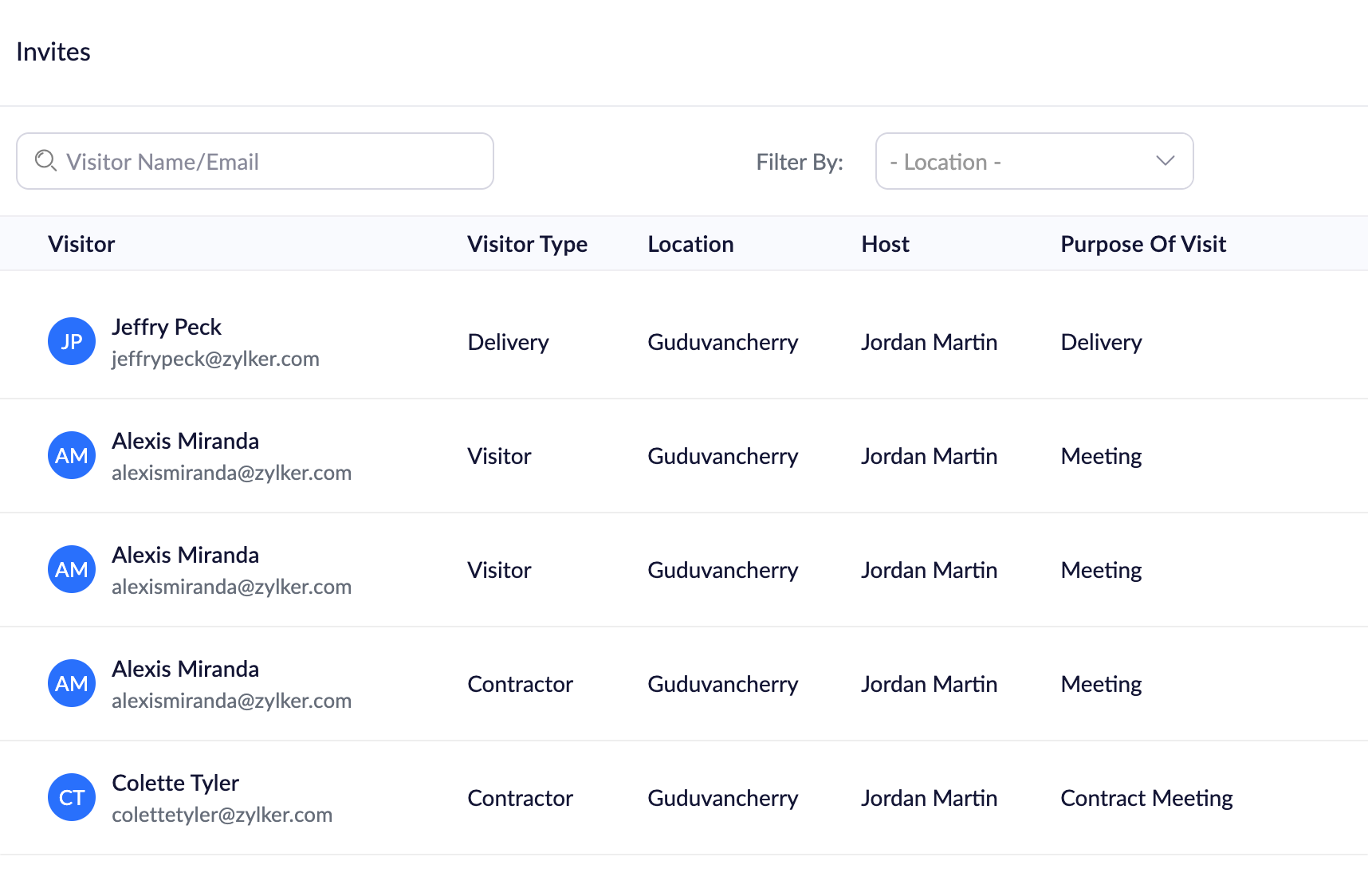
Task: Click the Visitor column header
Action: pos(81,244)
